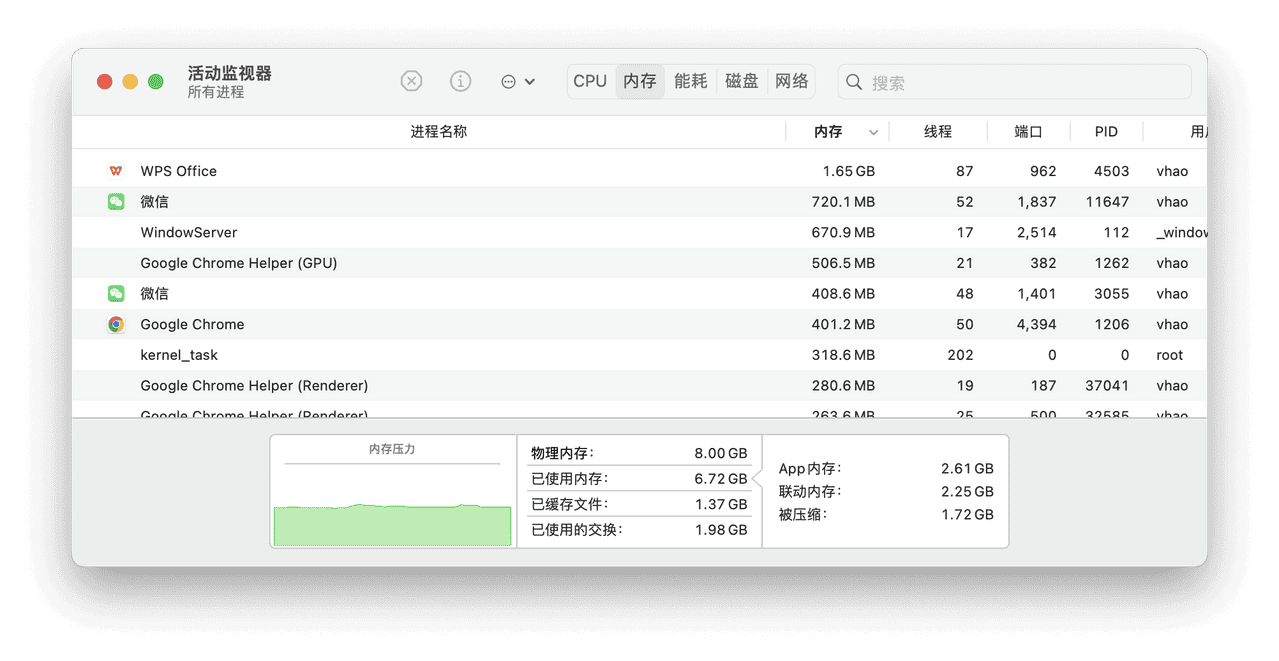
Task: Sort processes by PID column
Action: click(x=1105, y=132)
